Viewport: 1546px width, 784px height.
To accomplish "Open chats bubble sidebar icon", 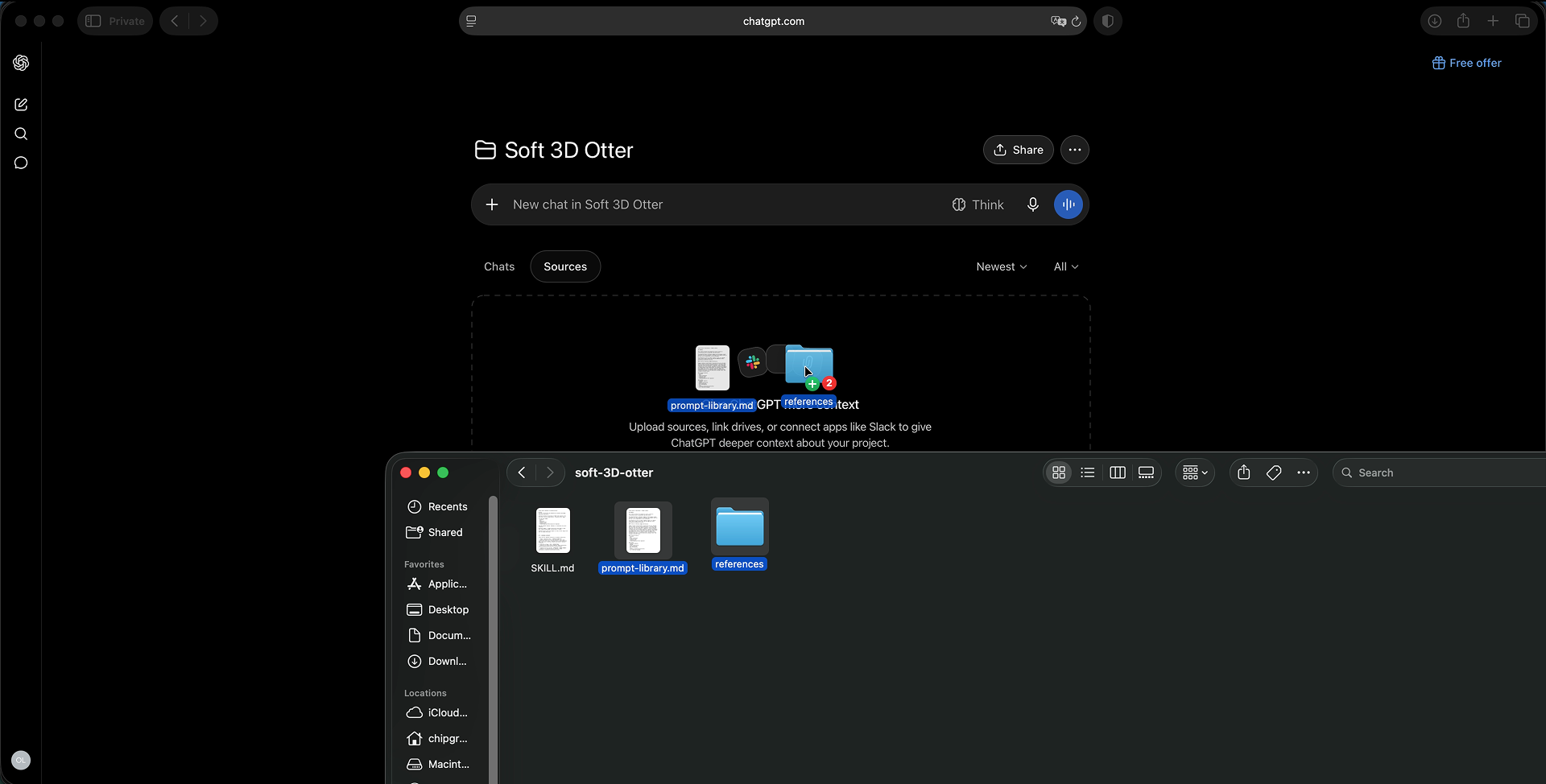I will pos(21,163).
